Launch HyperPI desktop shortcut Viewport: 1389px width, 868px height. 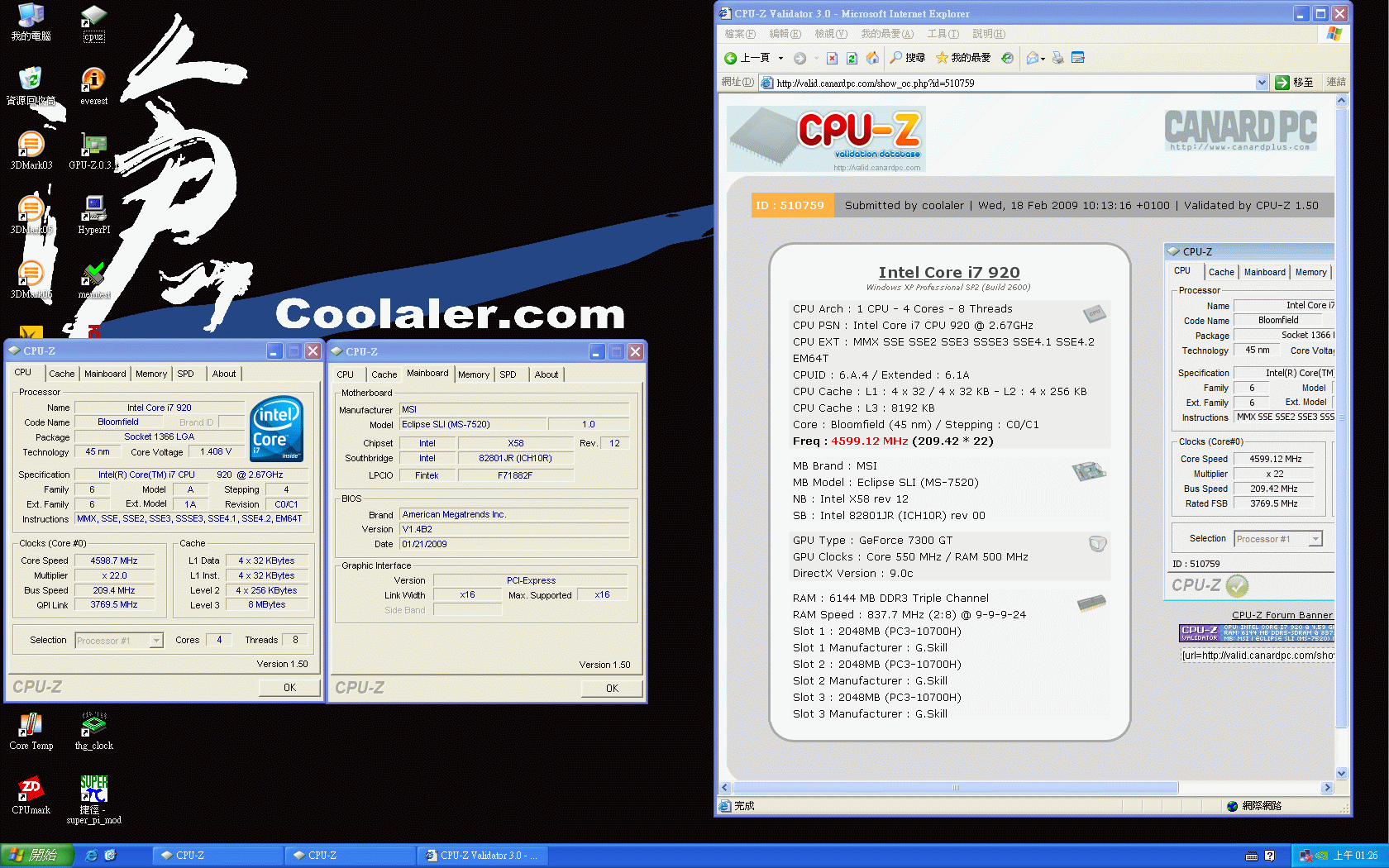(93, 215)
